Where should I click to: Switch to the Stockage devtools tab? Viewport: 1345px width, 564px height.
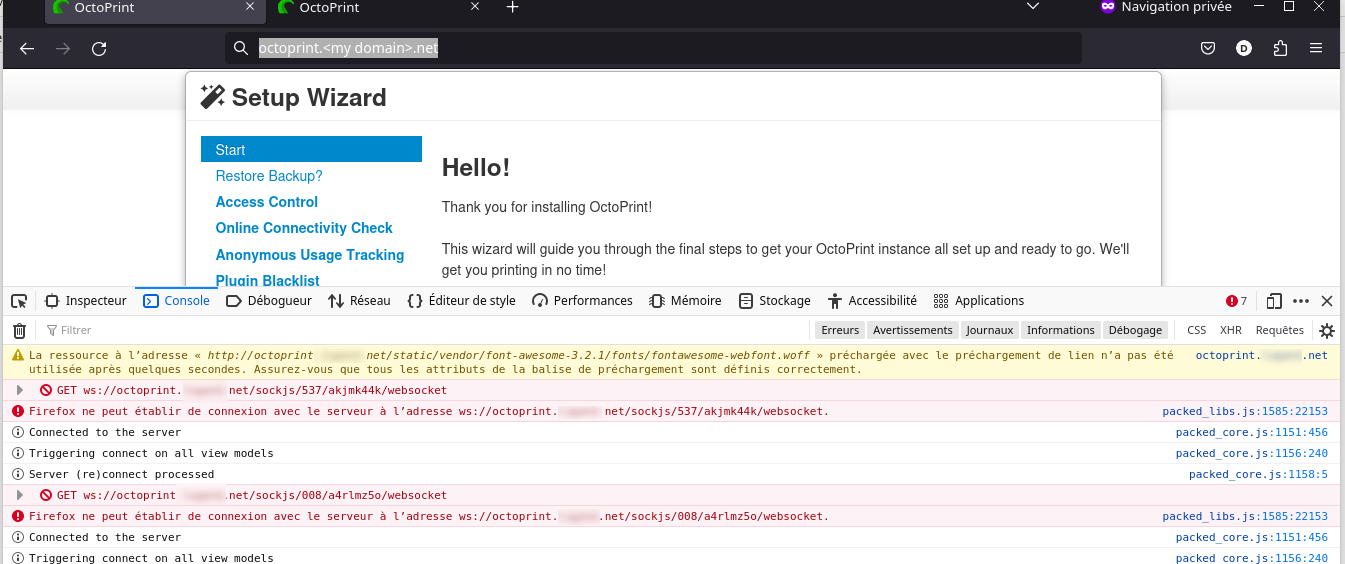[775, 301]
